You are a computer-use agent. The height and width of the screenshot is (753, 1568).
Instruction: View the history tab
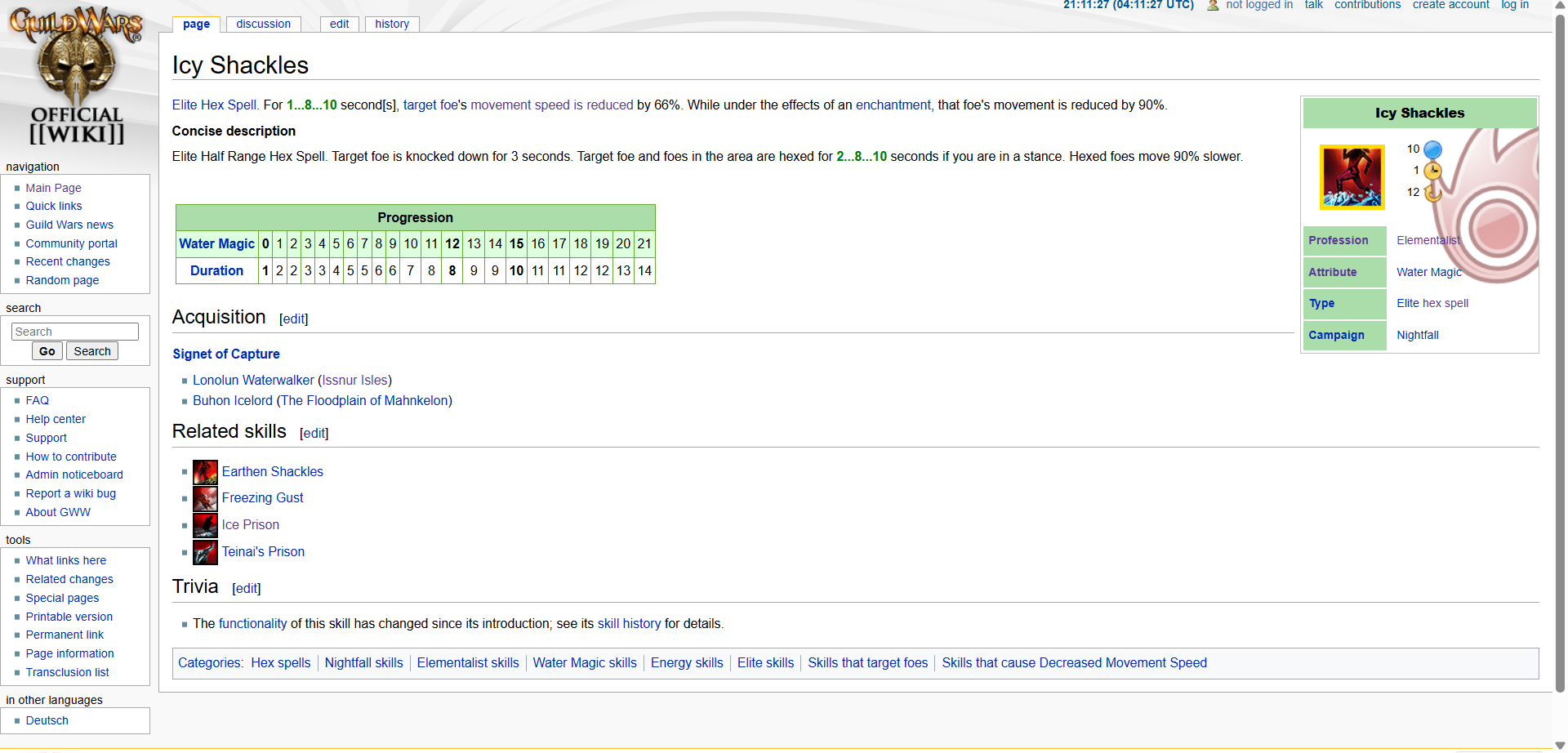click(x=392, y=24)
